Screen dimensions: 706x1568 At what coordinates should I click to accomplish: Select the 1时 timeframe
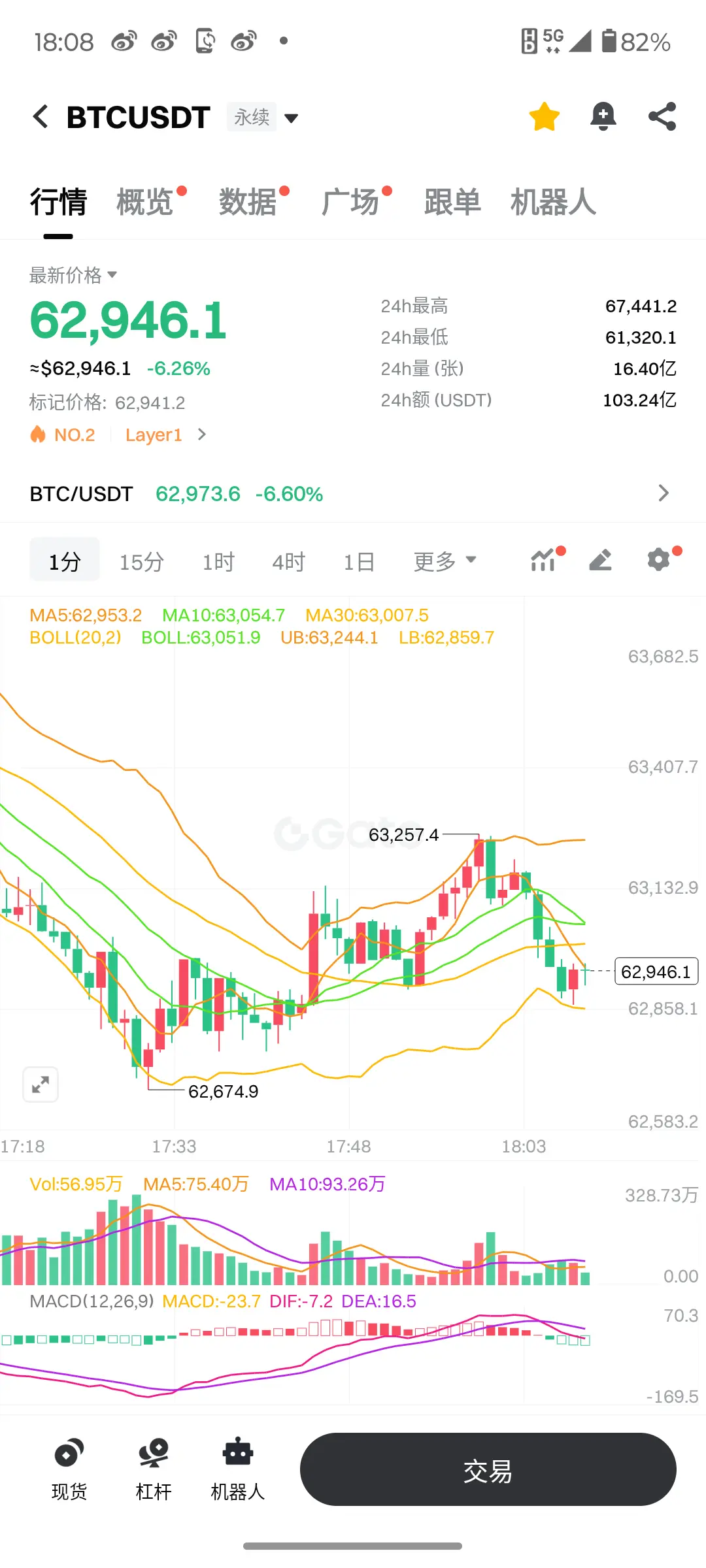click(218, 561)
